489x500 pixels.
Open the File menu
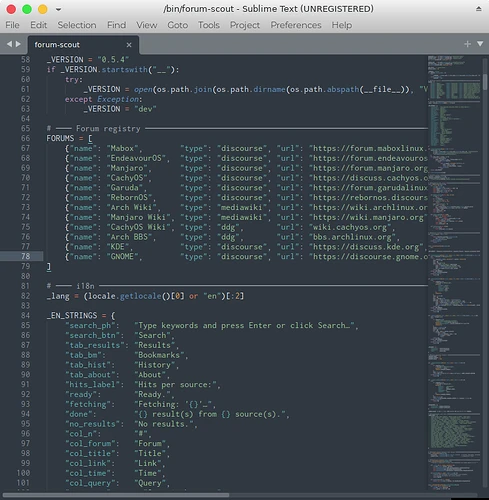(x=12, y=25)
